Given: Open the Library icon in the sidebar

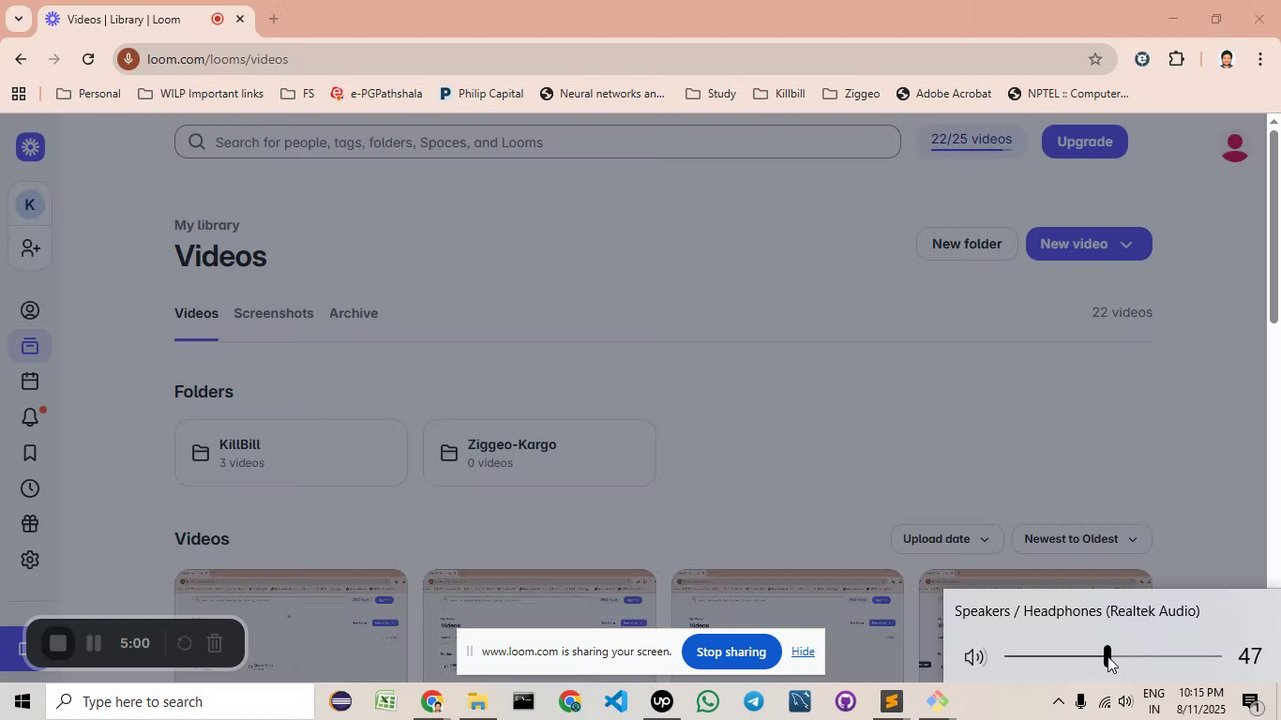Looking at the screenshot, I should 30,347.
